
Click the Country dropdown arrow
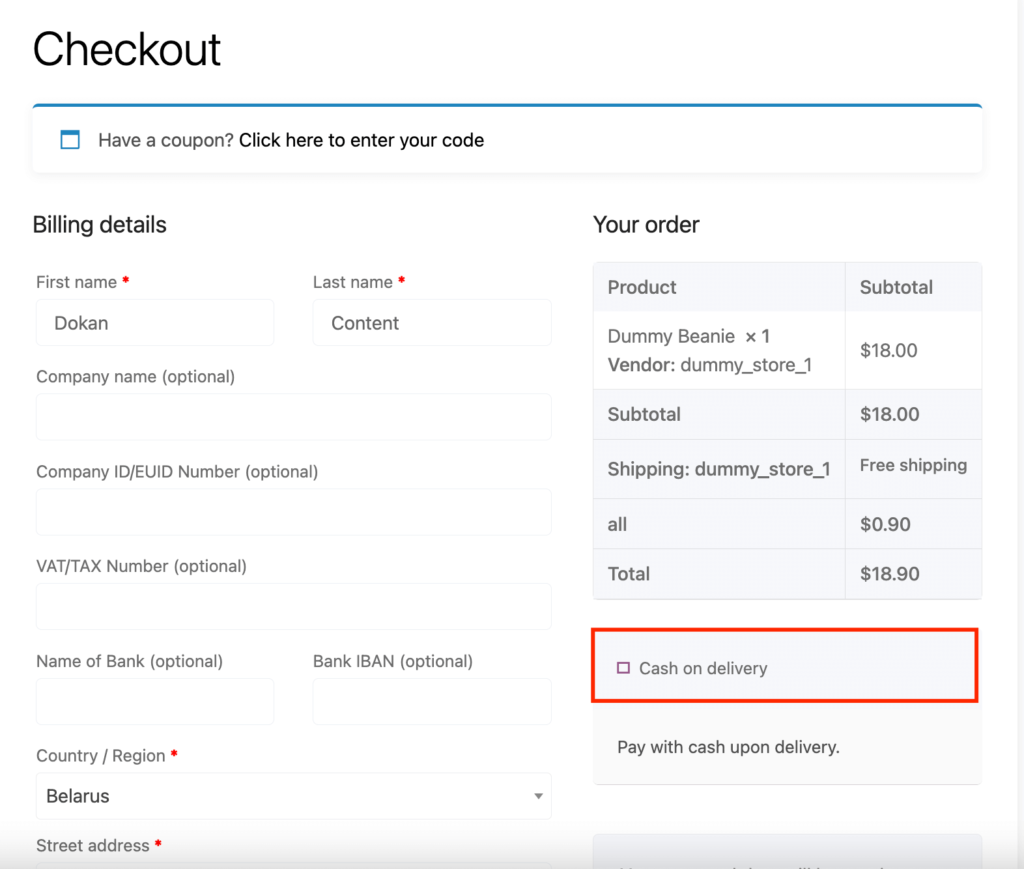(538, 796)
